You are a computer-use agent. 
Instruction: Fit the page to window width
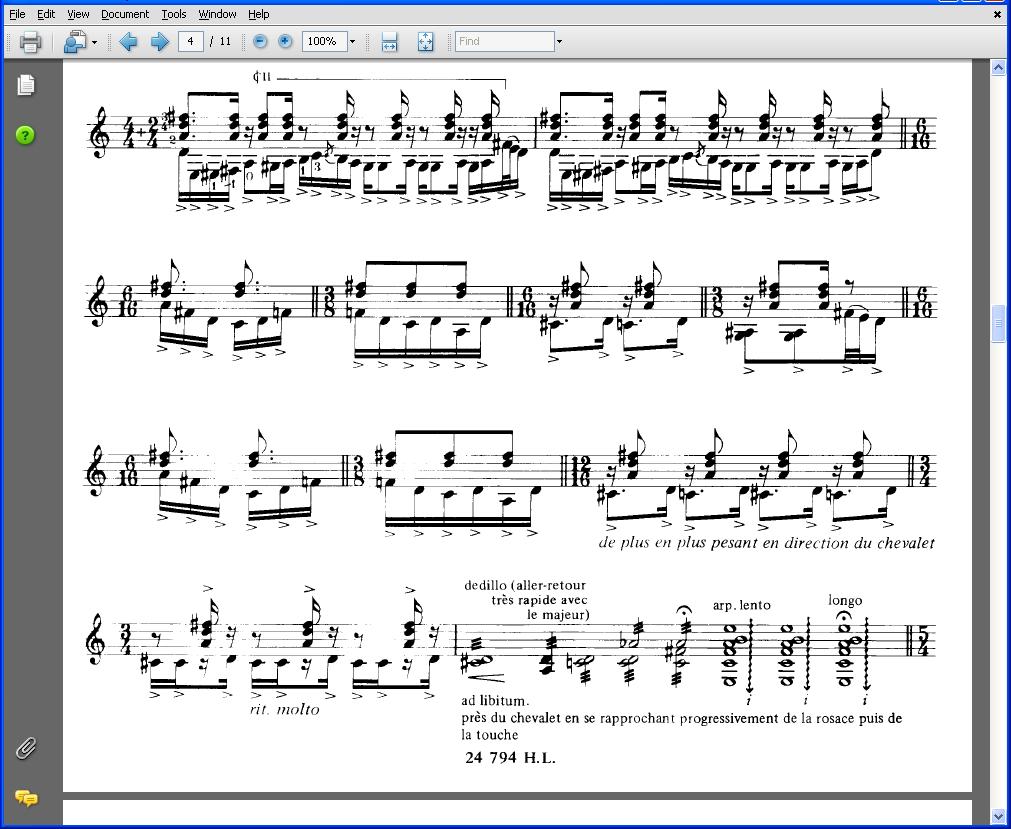click(x=389, y=42)
